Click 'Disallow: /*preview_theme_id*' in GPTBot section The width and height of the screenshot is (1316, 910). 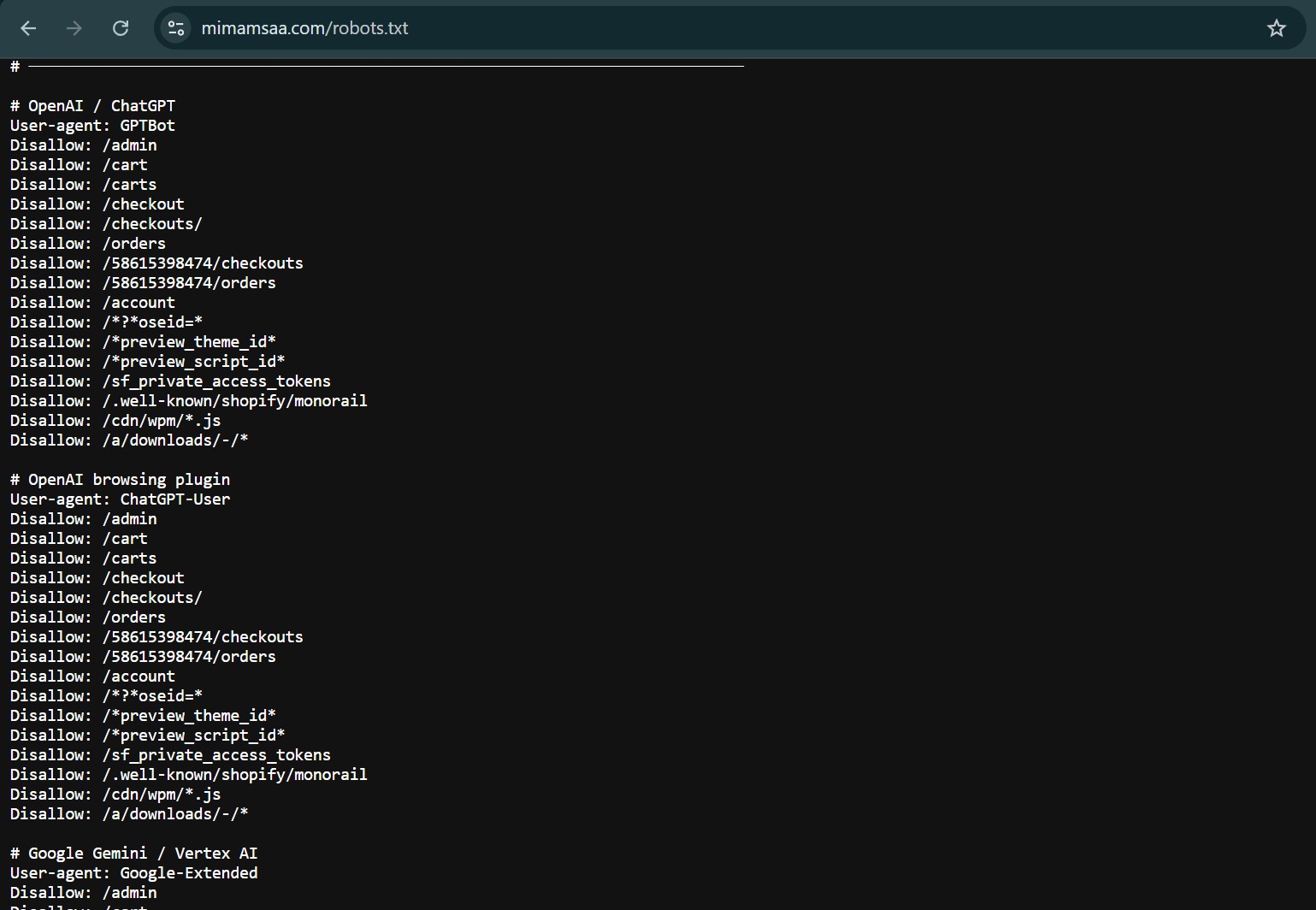coord(143,342)
